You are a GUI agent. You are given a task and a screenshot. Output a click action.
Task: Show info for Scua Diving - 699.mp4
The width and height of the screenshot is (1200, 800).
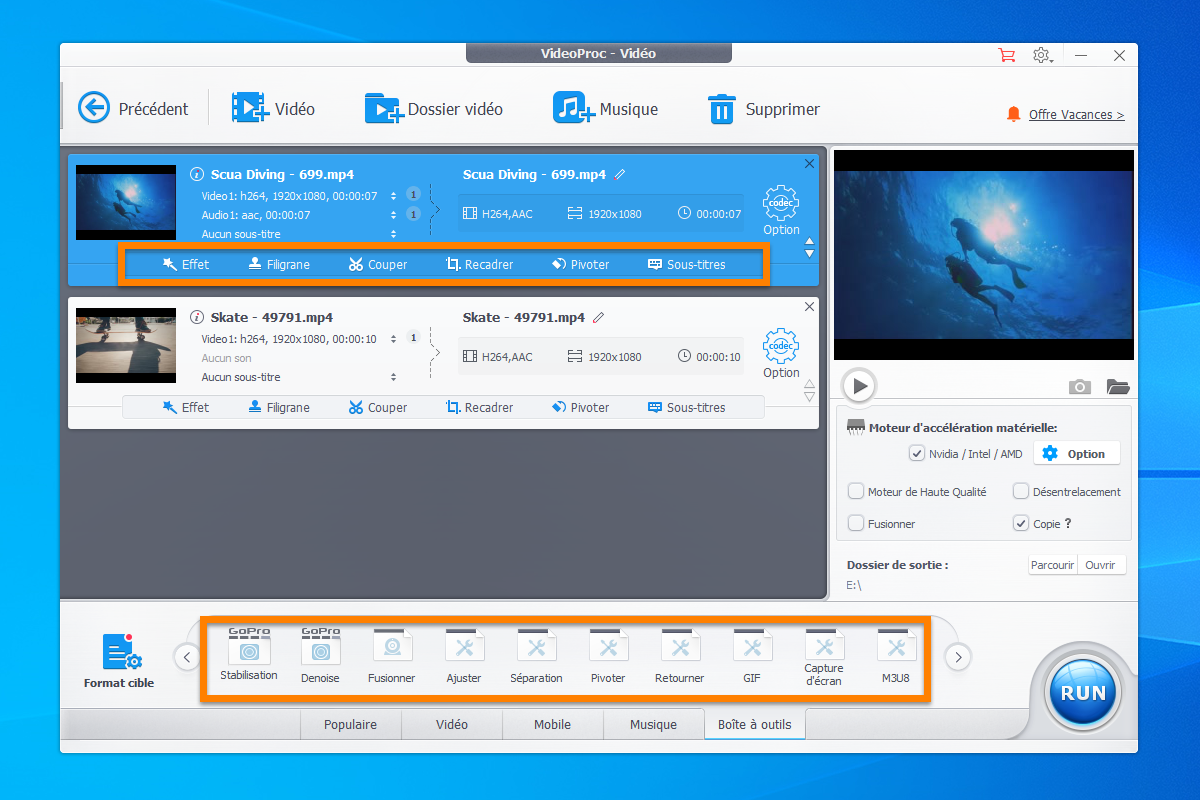click(197, 174)
